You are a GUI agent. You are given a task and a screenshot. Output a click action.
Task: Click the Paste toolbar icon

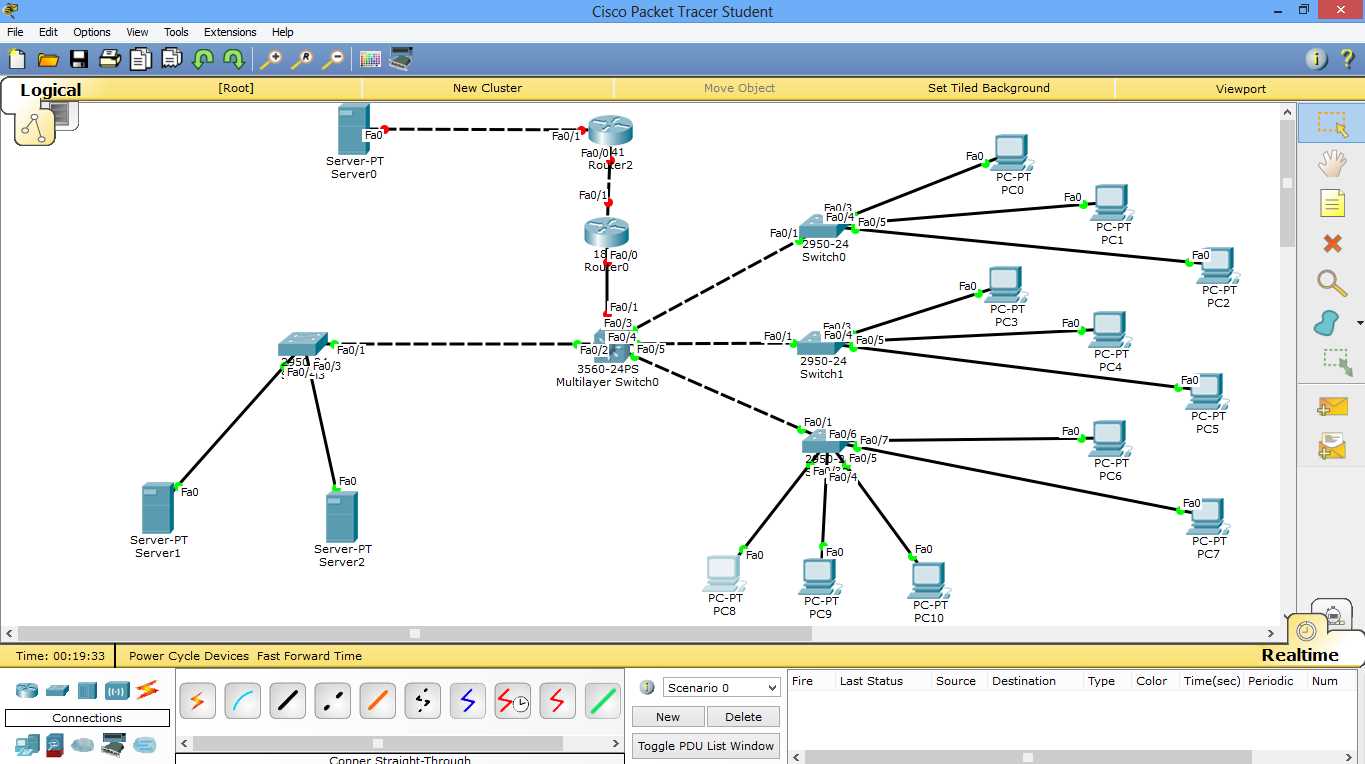(x=171, y=59)
